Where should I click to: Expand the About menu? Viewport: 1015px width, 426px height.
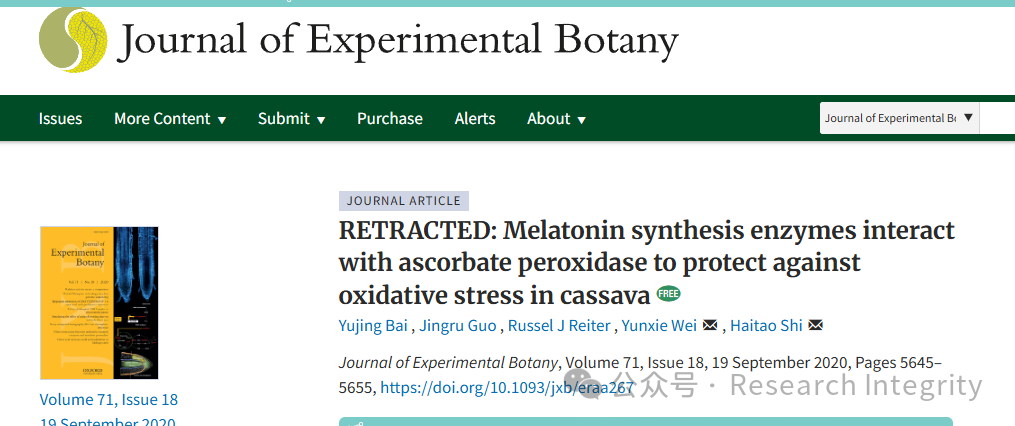click(x=556, y=118)
